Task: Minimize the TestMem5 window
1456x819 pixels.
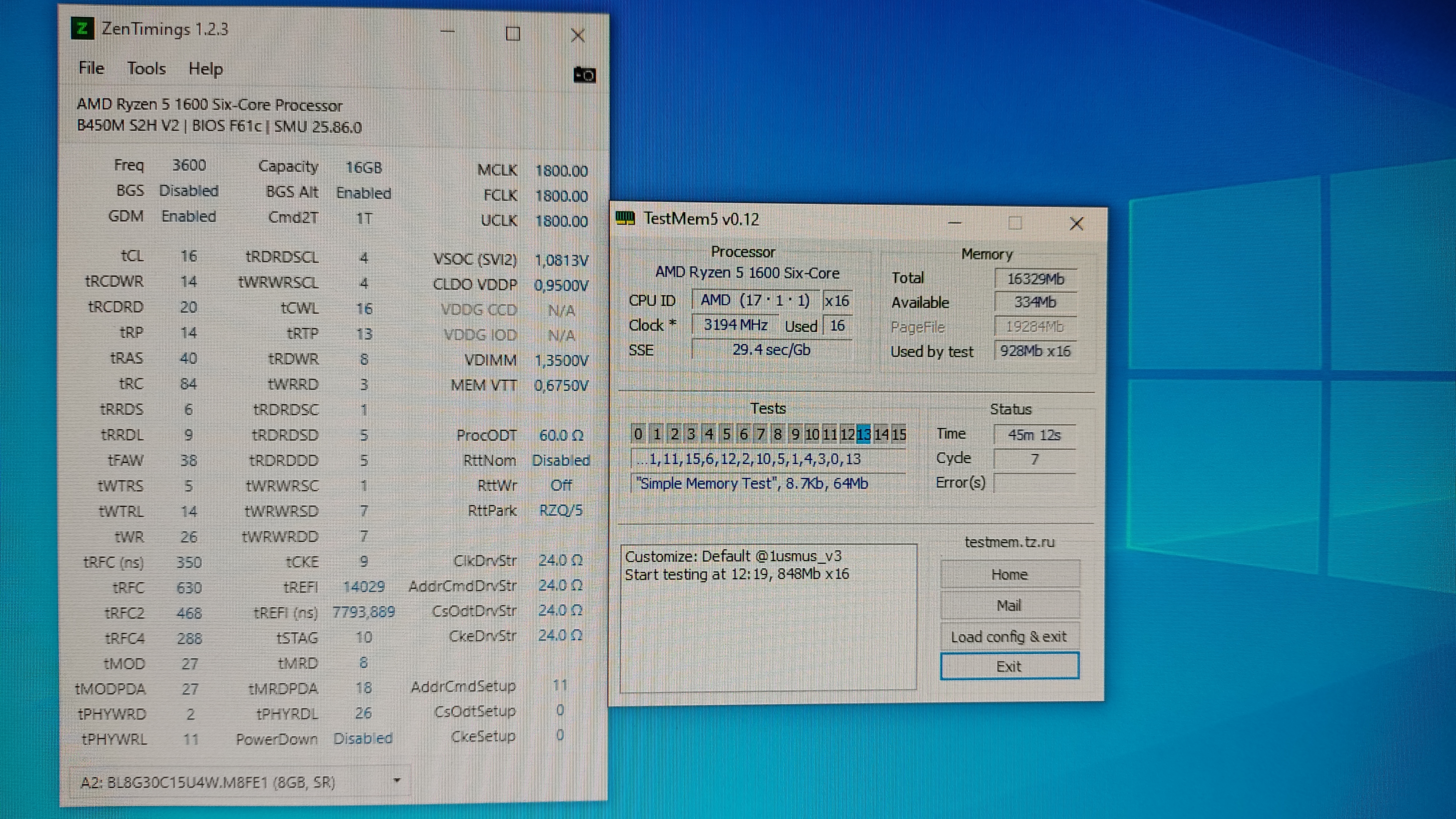Action: pos(955,223)
